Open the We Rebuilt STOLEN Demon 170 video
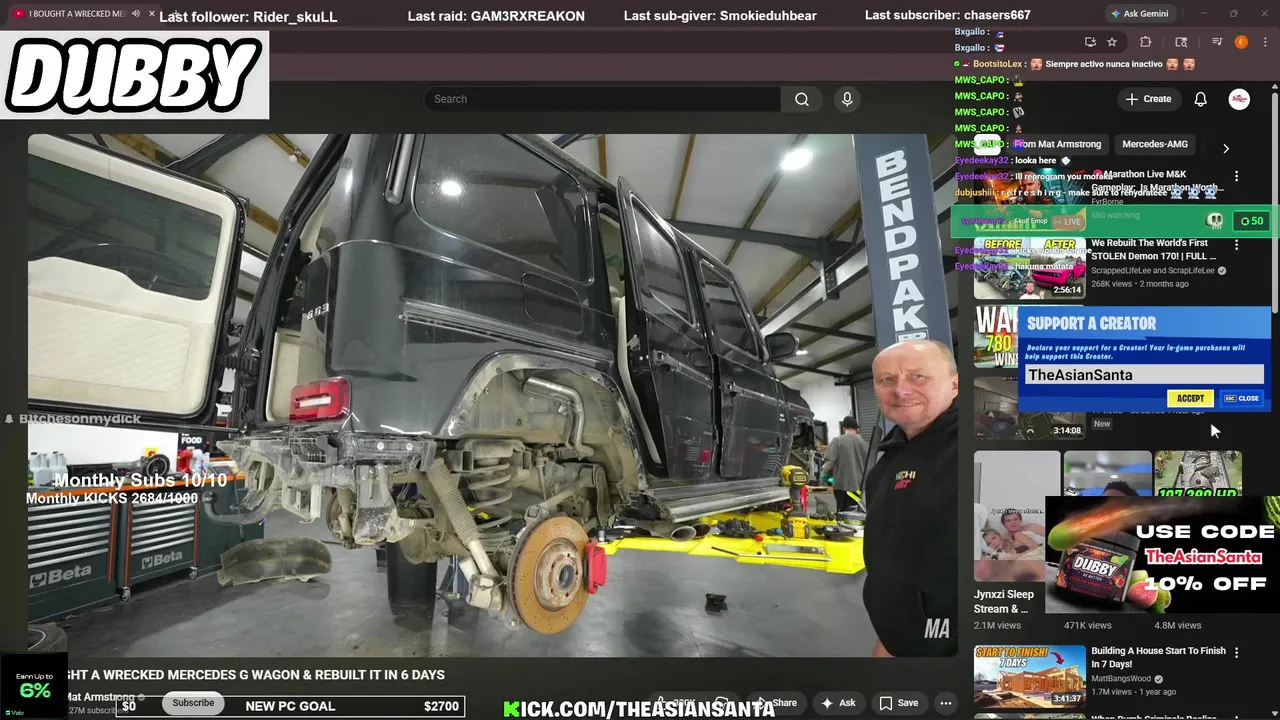Screen dimensions: 1280x720 pyautogui.click(x=1154, y=249)
